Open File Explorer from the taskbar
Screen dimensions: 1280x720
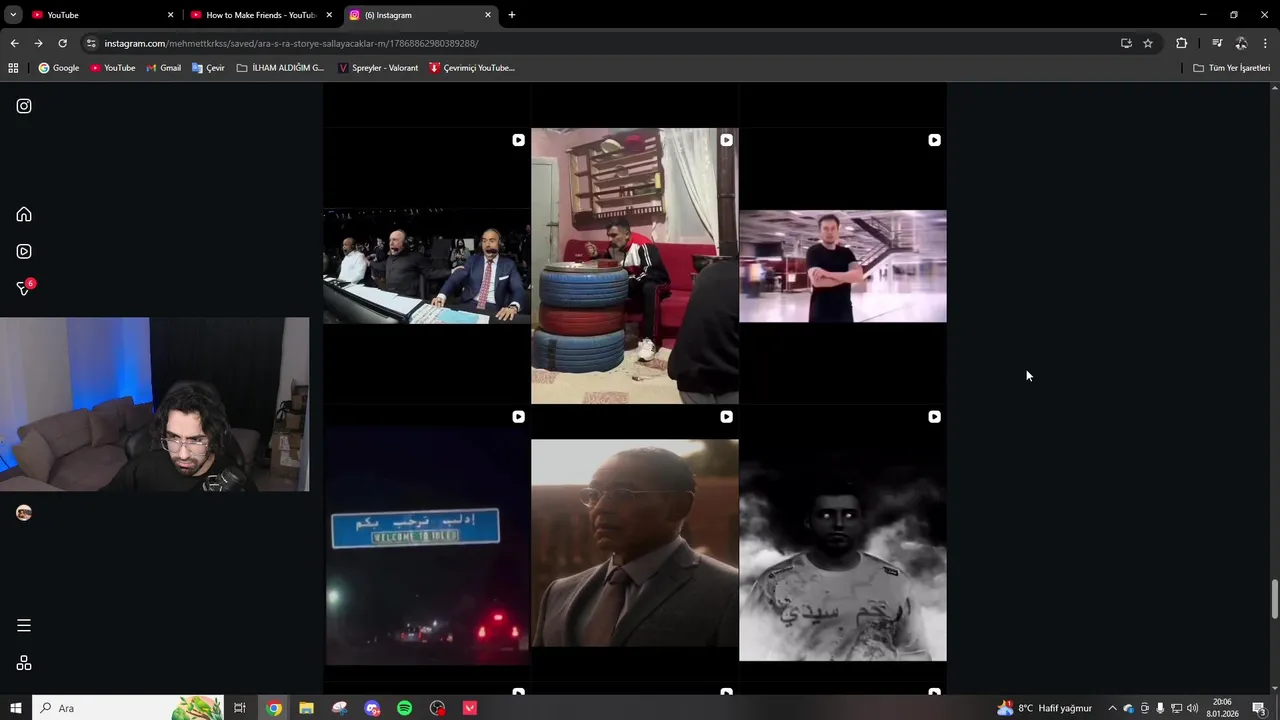pyautogui.click(x=306, y=708)
